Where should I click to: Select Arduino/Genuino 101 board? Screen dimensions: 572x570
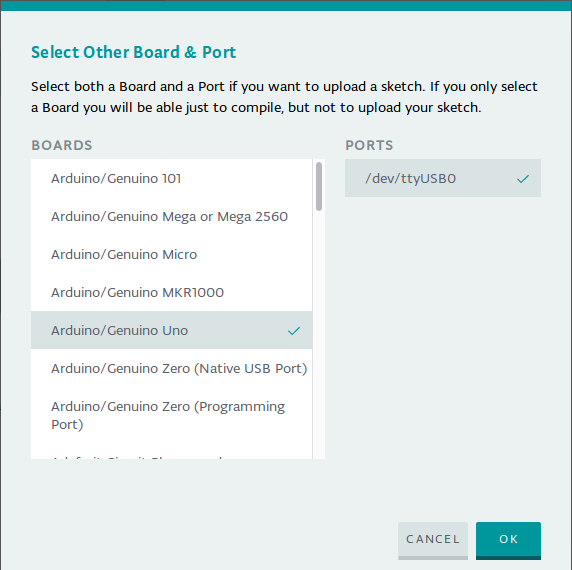coord(171,178)
